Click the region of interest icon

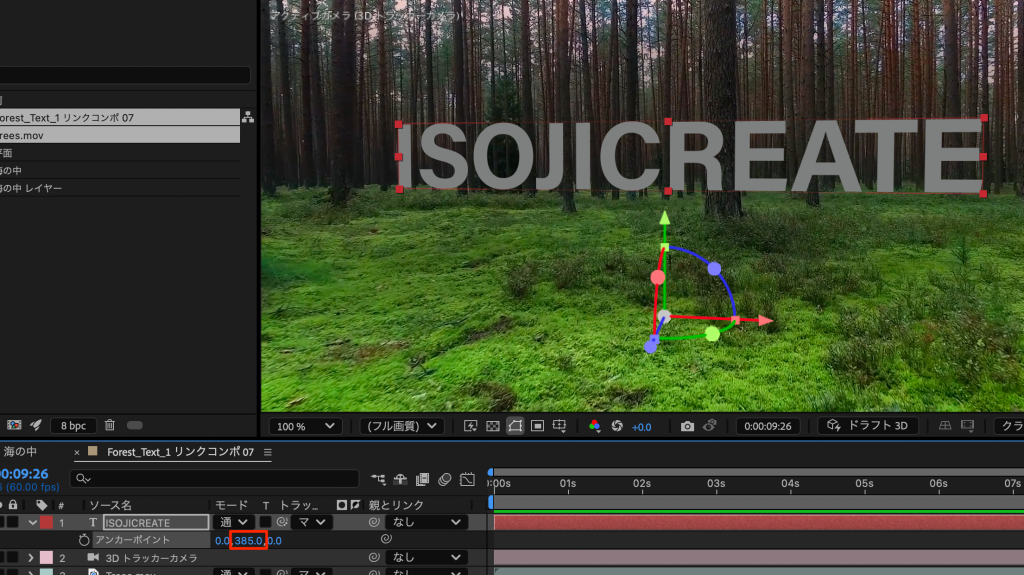(x=537, y=426)
